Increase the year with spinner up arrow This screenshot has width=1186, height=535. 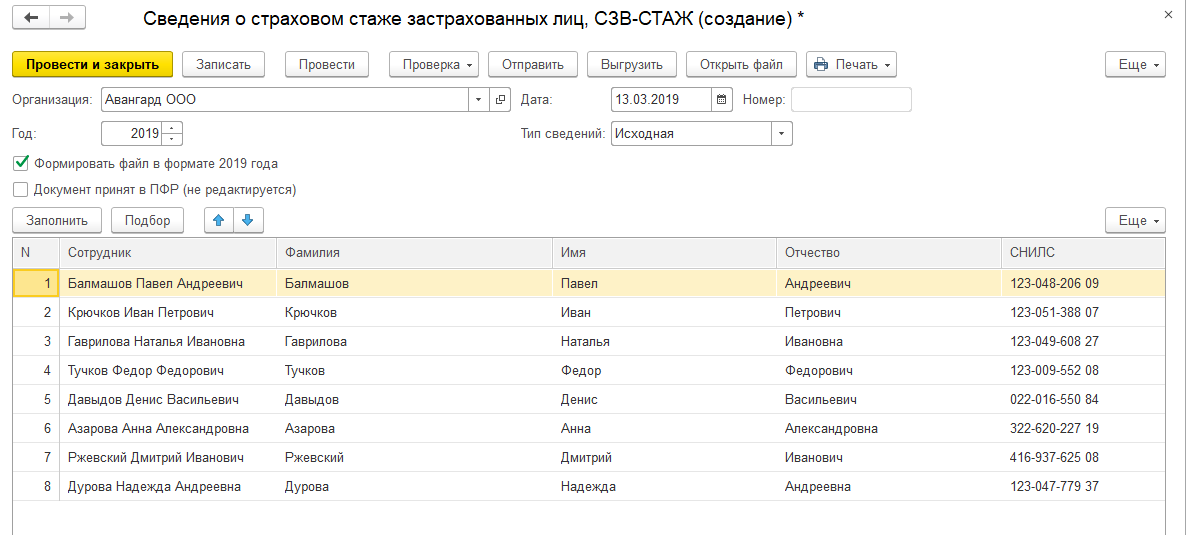[174, 127]
